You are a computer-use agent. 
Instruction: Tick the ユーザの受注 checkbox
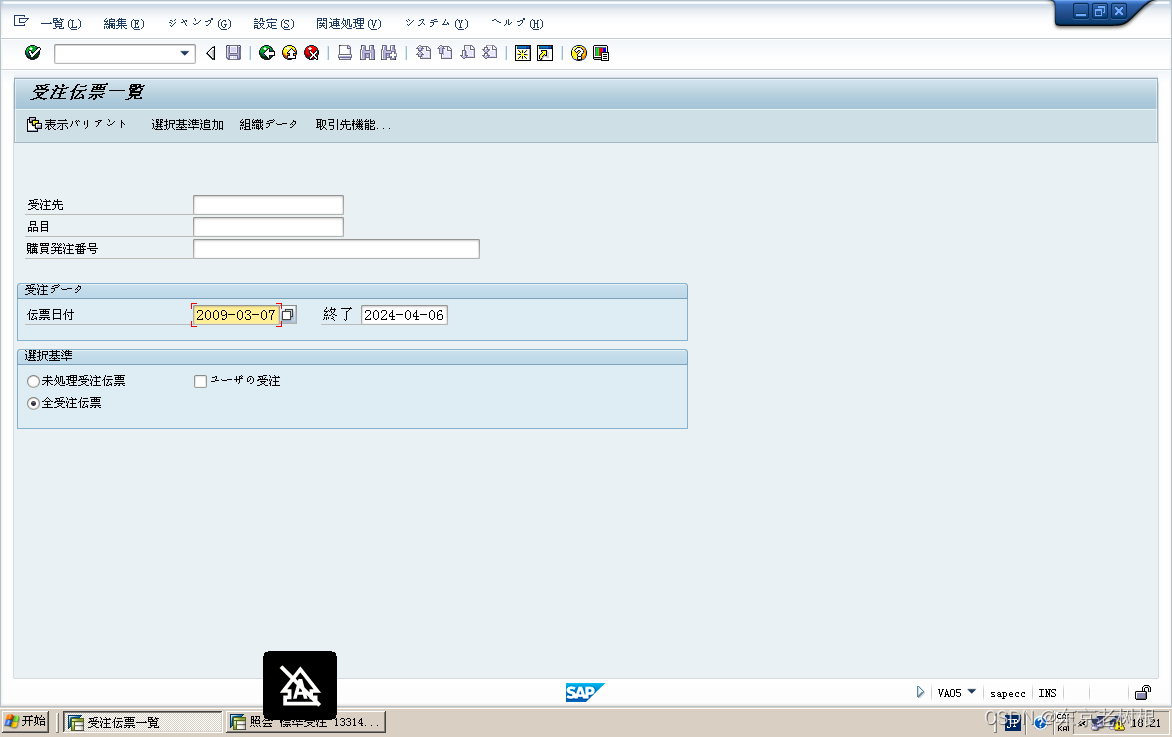point(200,381)
